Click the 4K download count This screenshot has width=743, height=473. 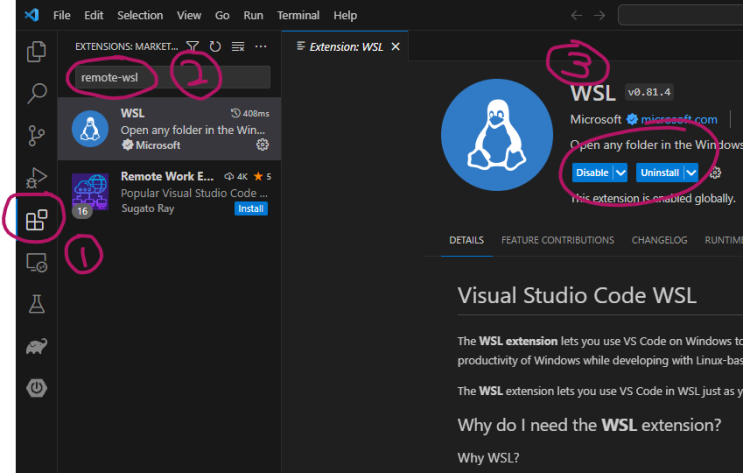click(x=236, y=176)
